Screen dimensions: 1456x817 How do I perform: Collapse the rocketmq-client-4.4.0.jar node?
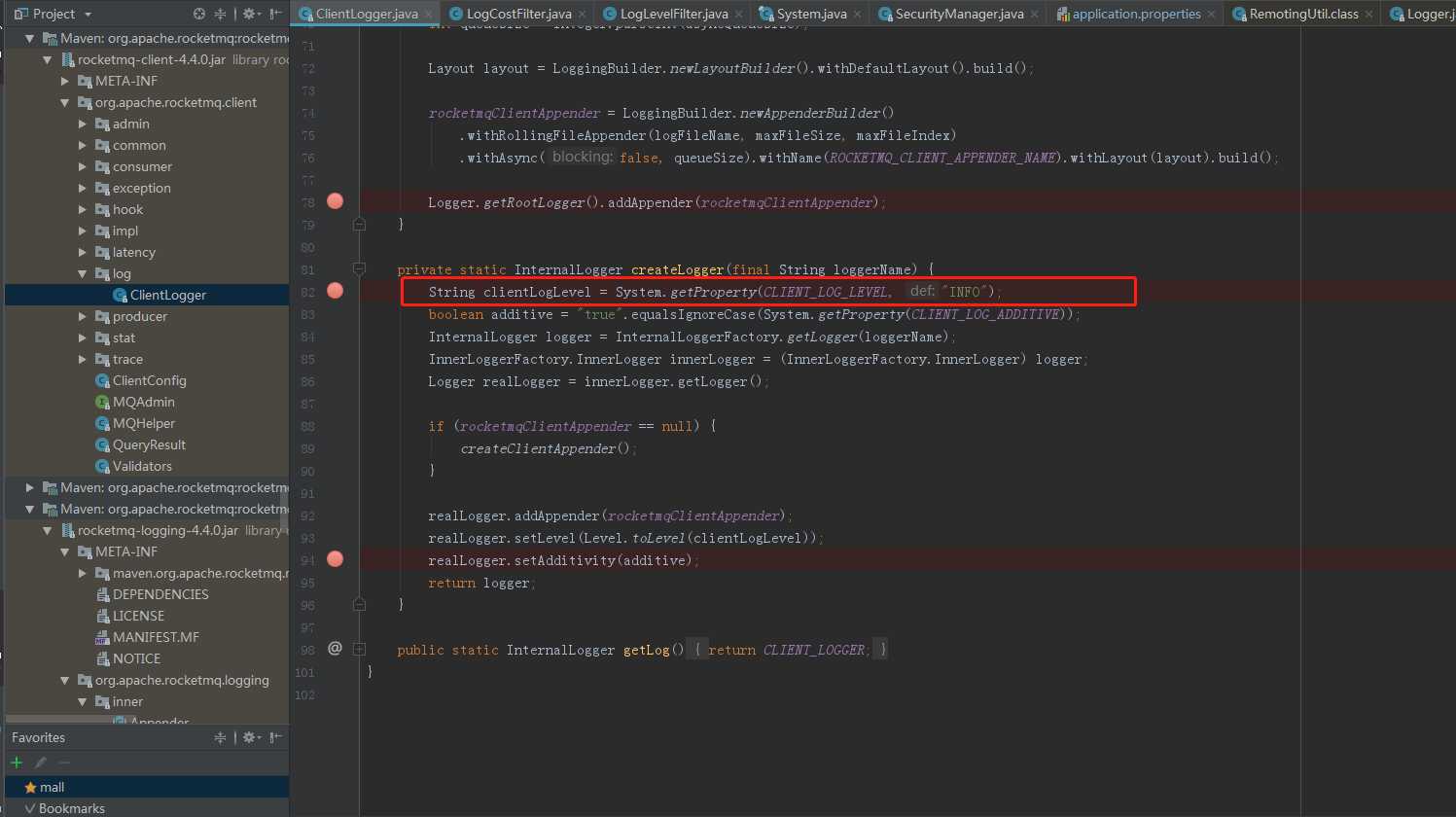click(48, 59)
